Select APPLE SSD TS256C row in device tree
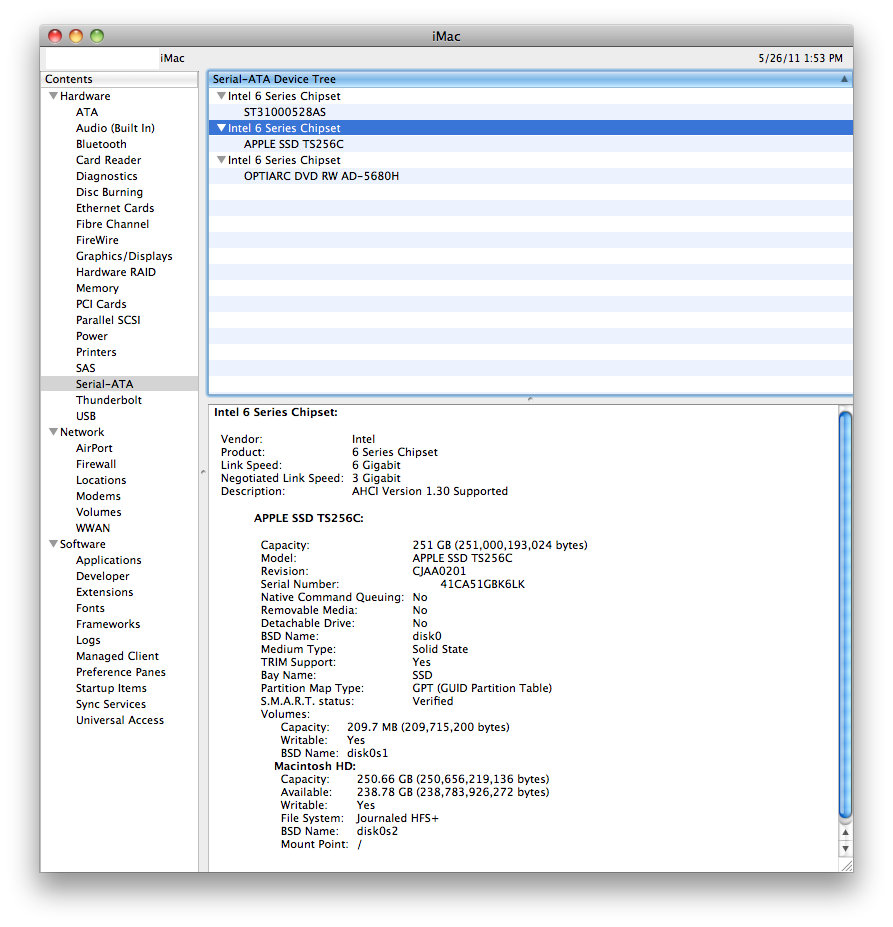The image size is (893, 927). (x=530, y=144)
